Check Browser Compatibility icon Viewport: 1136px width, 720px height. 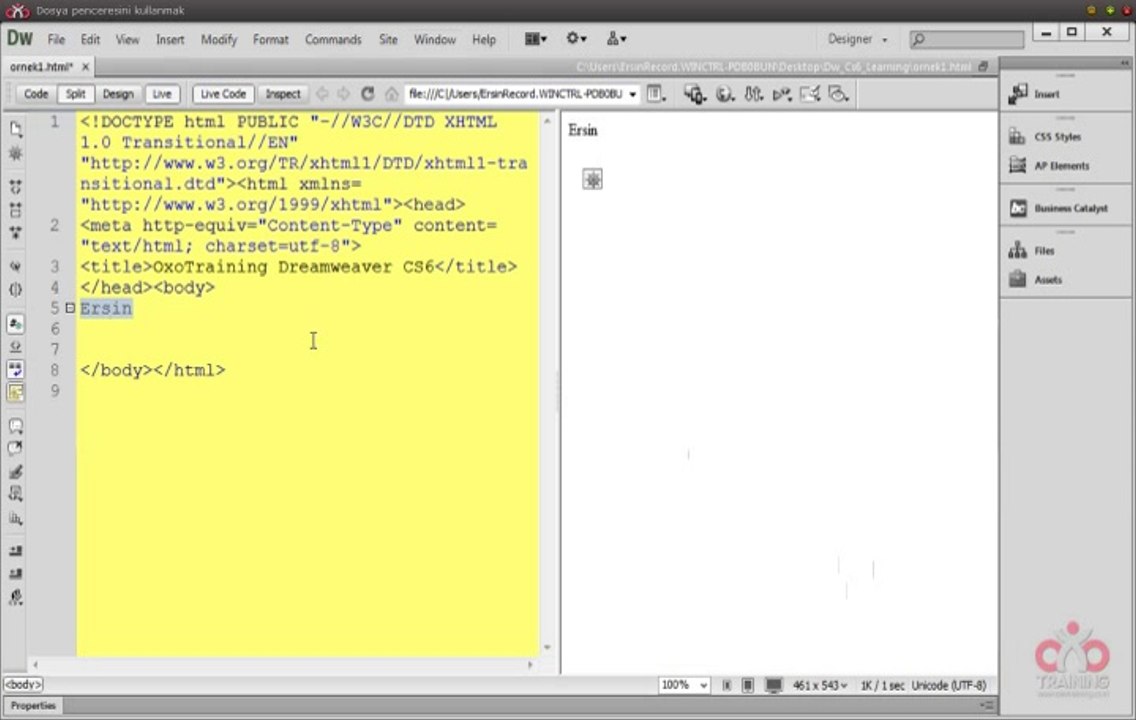click(x=810, y=94)
